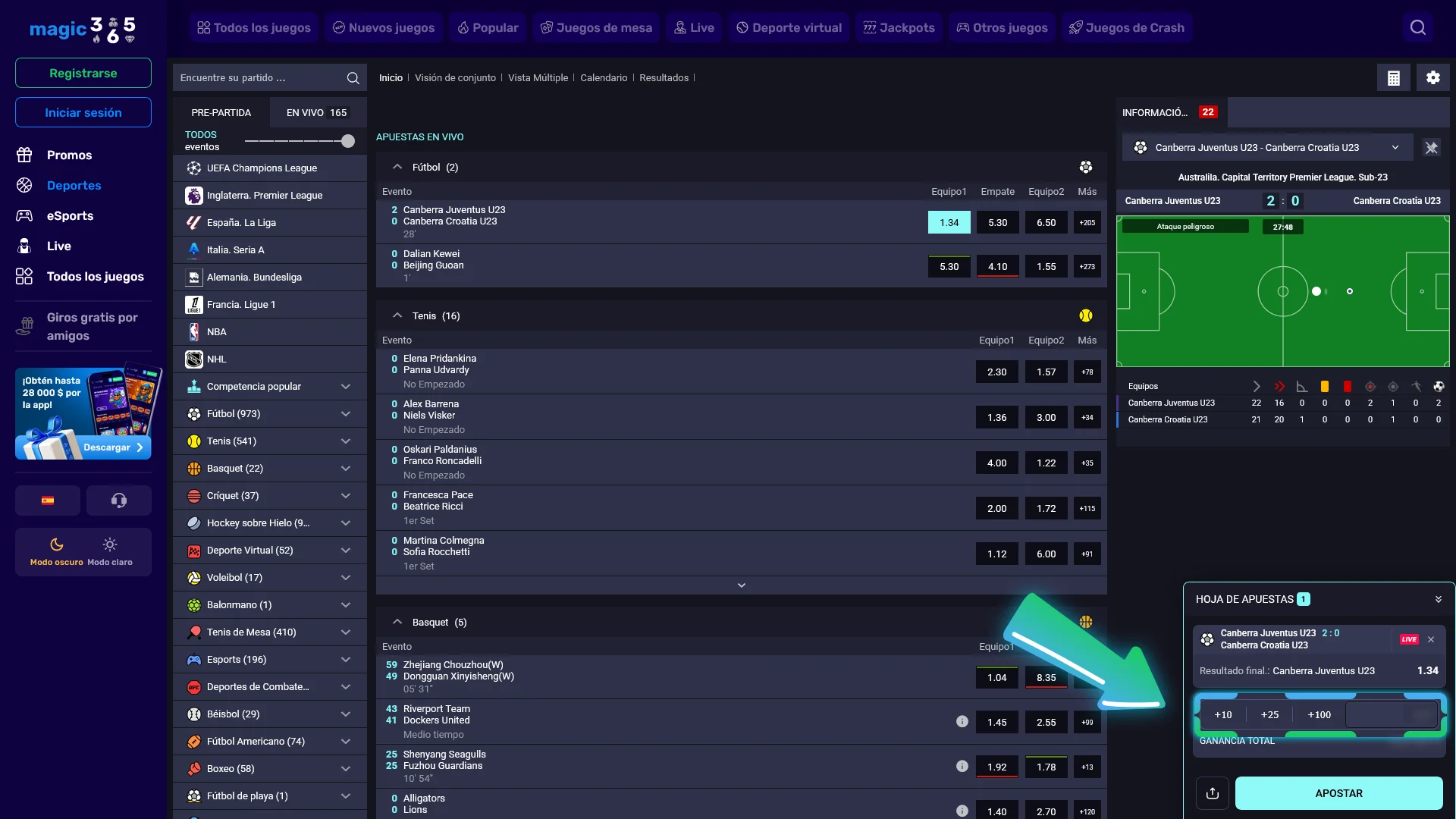Screen dimensions: 1456x819
Task: Click the share bet slip icon
Action: point(1213,793)
